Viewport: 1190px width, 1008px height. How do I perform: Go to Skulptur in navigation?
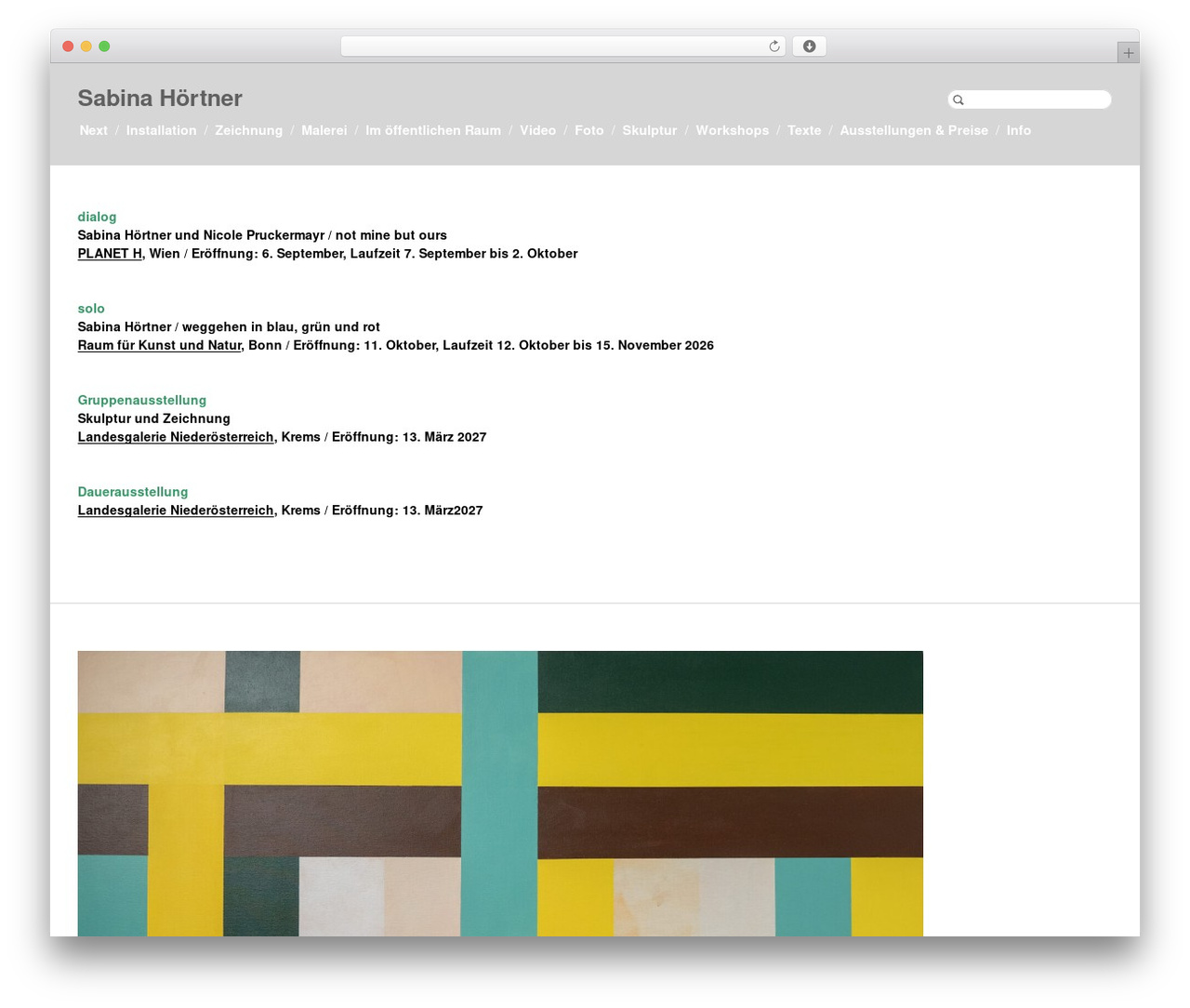tap(650, 130)
